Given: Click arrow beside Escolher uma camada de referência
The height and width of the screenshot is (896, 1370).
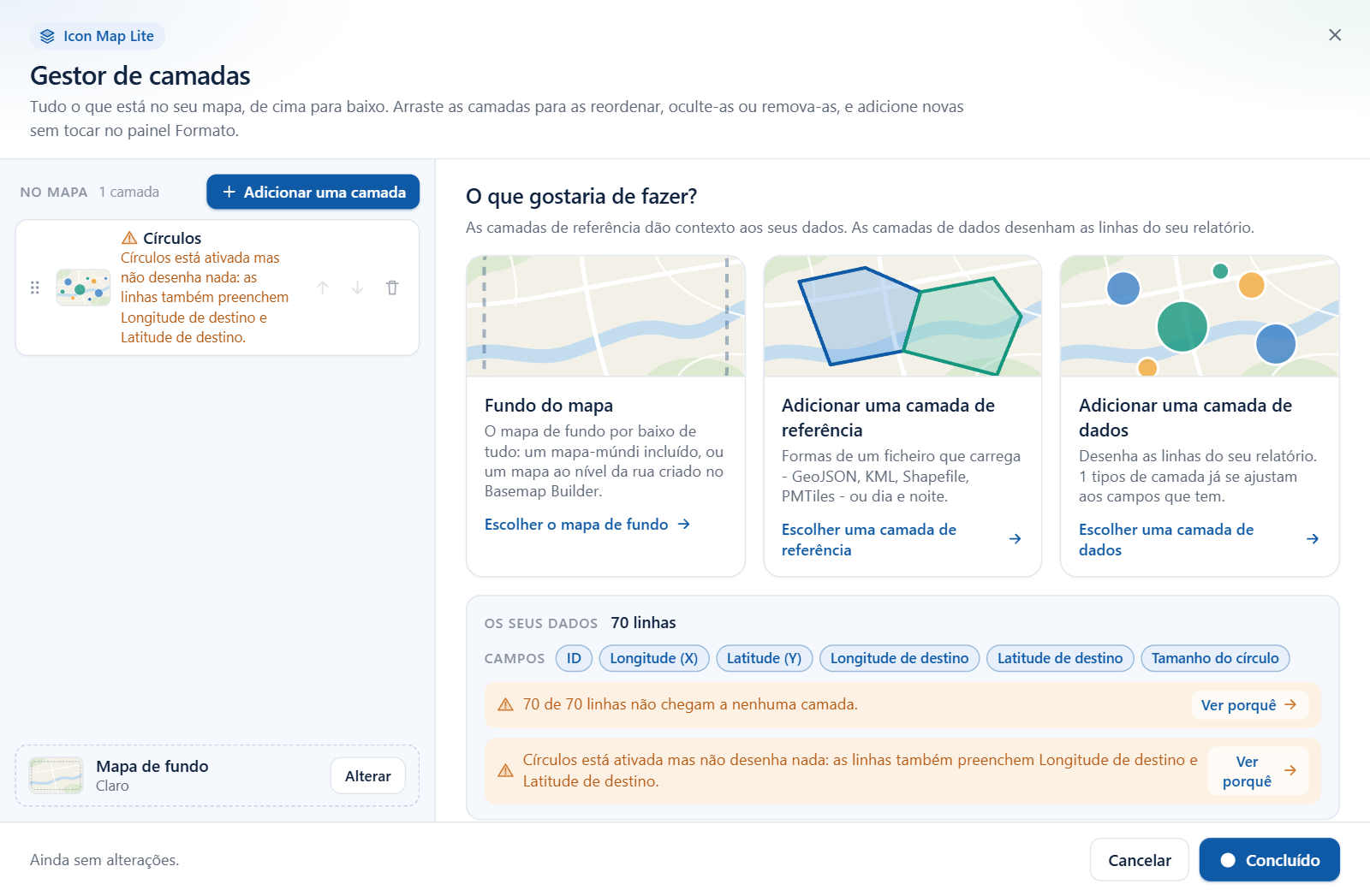Looking at the screenshot, I should (1015, 539).
